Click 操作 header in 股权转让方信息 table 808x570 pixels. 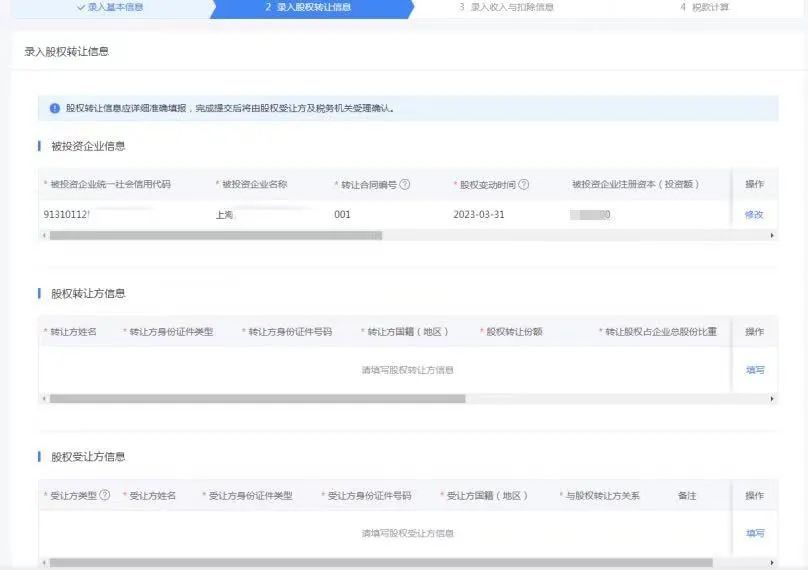(x=754, y=331)
